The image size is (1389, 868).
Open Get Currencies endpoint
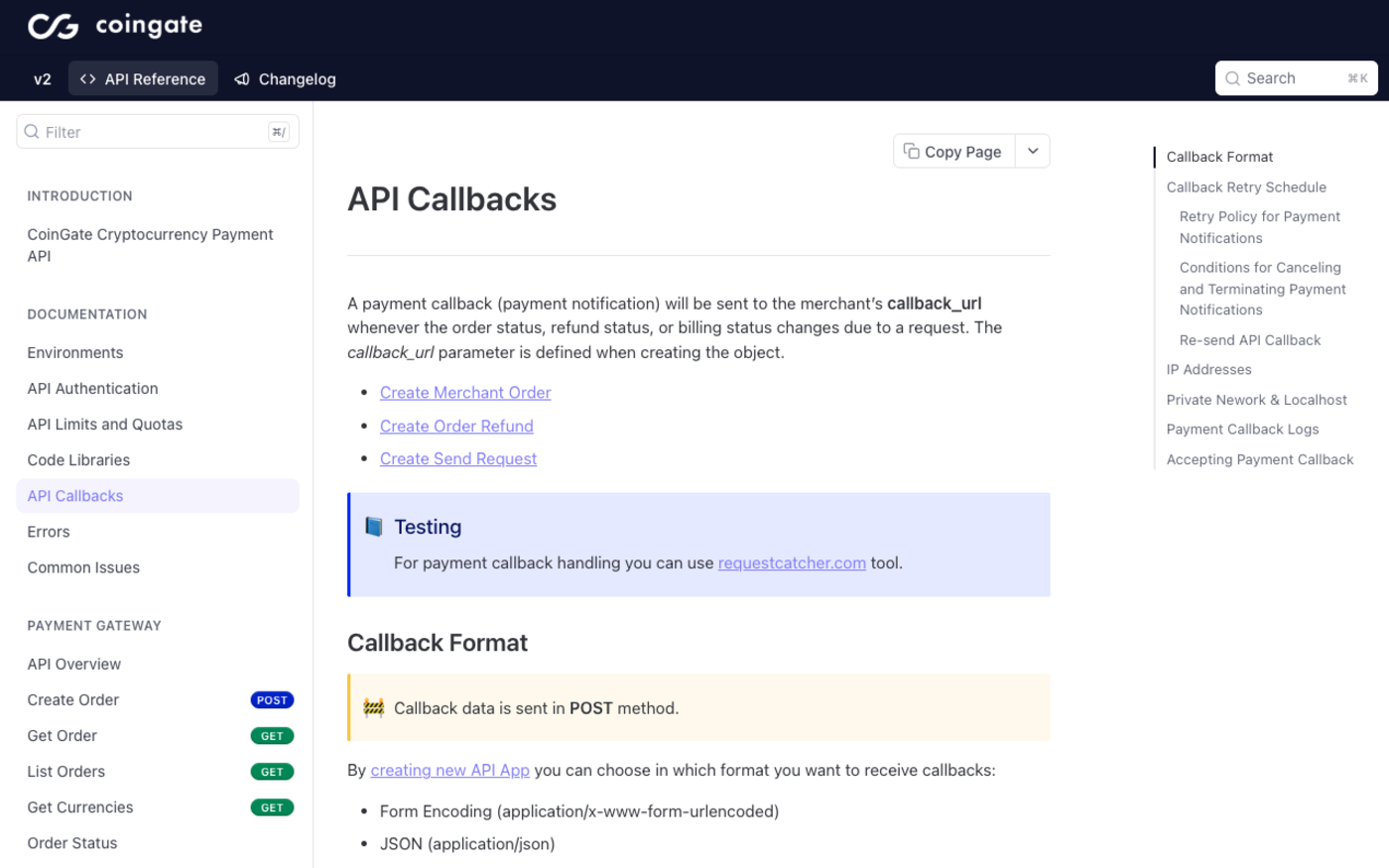80,807
